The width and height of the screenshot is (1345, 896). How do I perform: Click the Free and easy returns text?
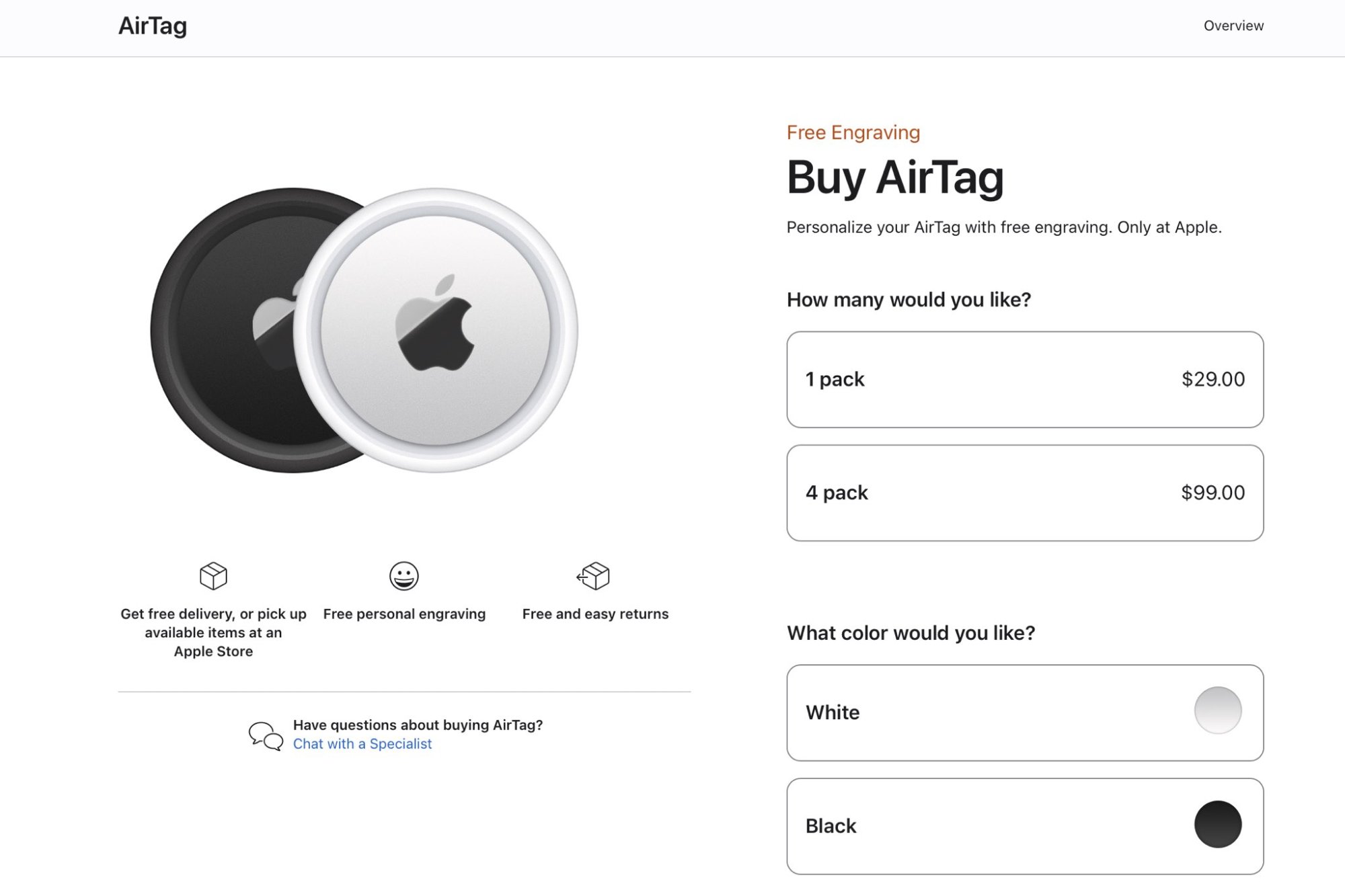click(x=595, y=614)
